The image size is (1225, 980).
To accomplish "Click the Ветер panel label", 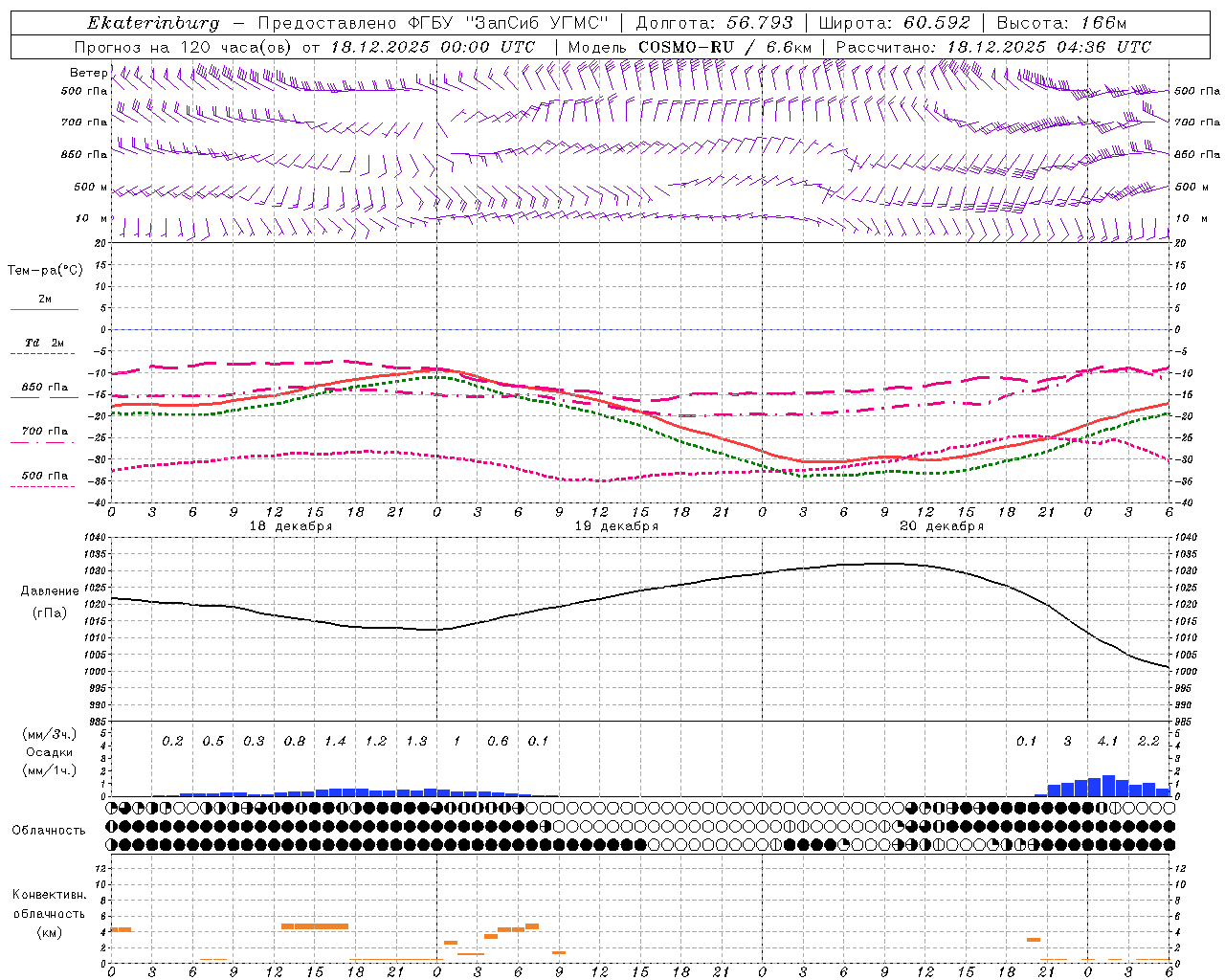I will coord(88,73).
